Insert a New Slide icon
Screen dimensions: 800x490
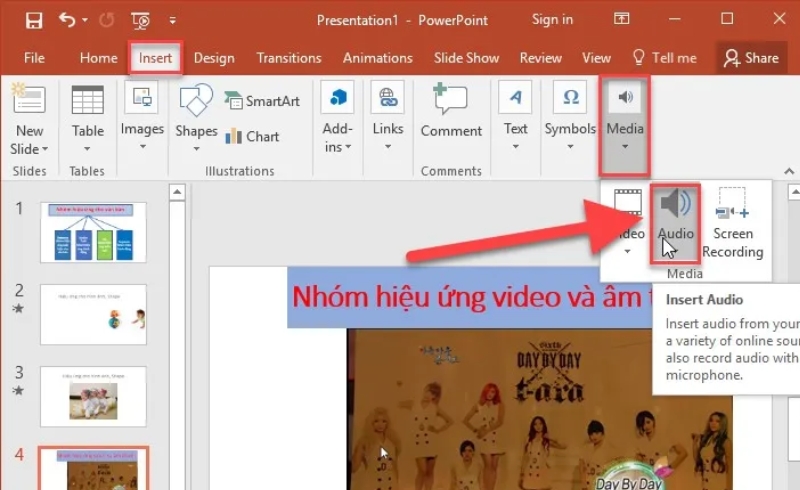(29, 98)
